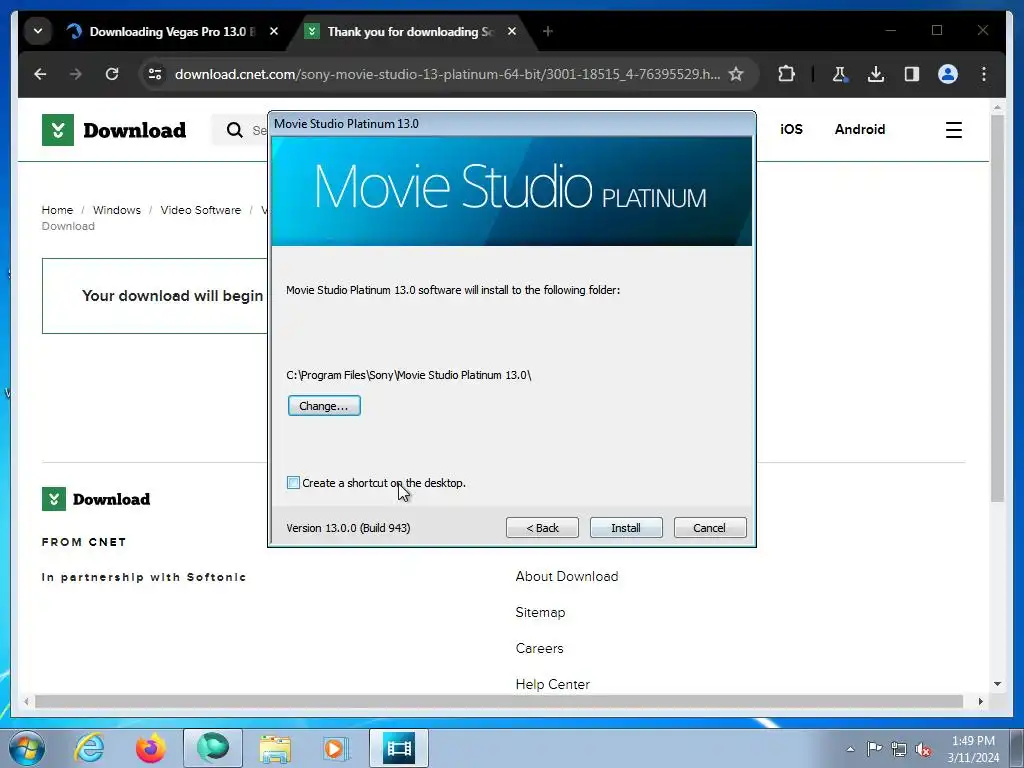
Task: Open the Chrome extensions puzzle icon
Action: pos(787,74)
